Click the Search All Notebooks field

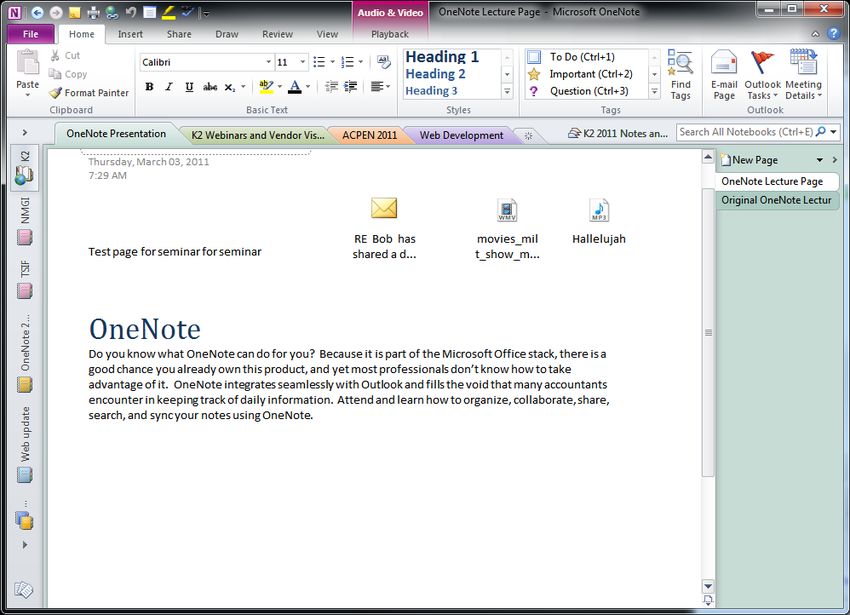click(x=746, y=132)
